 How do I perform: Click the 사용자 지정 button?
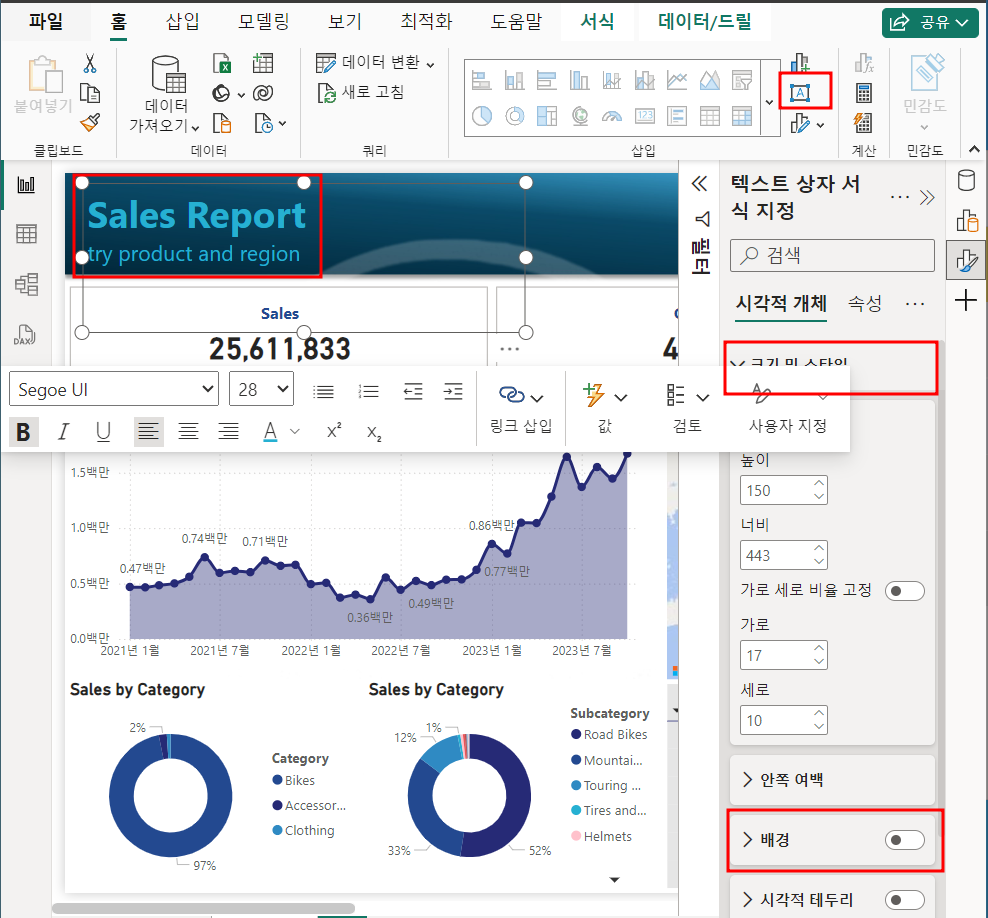788,408
